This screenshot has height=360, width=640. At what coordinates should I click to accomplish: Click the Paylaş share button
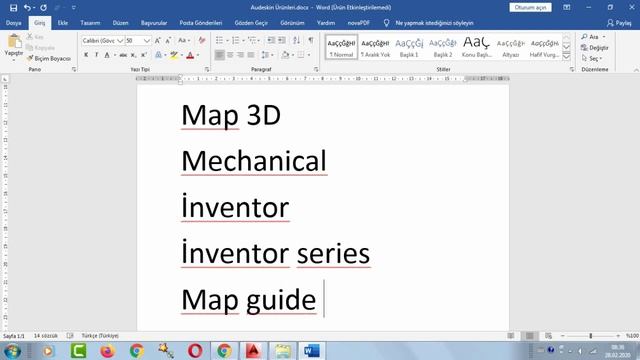coord(619,23)
